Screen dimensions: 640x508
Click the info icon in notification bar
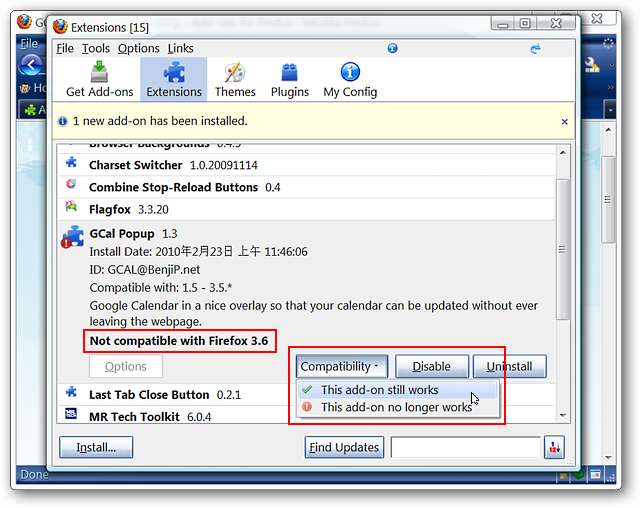[62, 121]
